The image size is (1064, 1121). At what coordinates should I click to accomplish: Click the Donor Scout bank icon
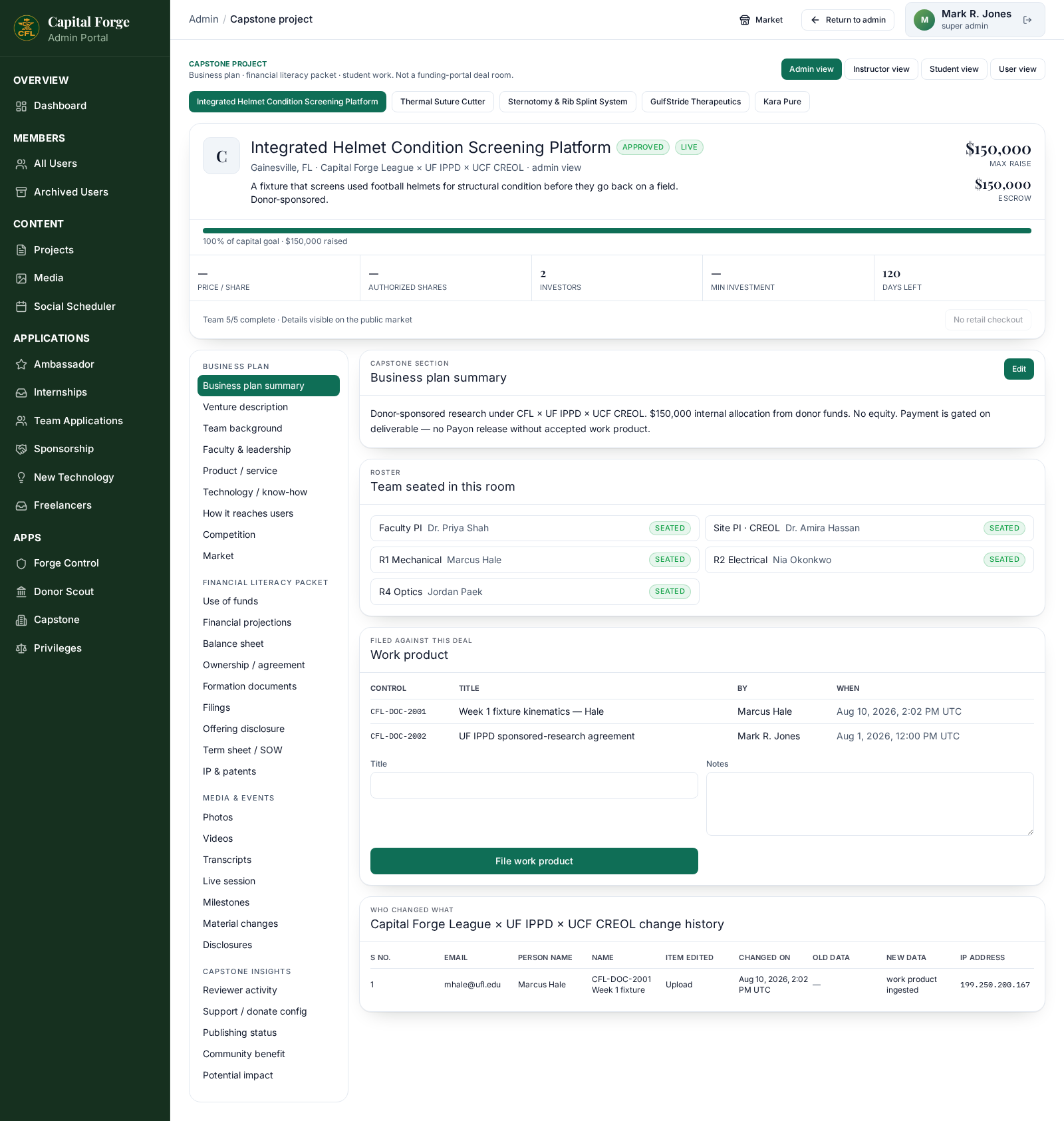tap(21, 592)
